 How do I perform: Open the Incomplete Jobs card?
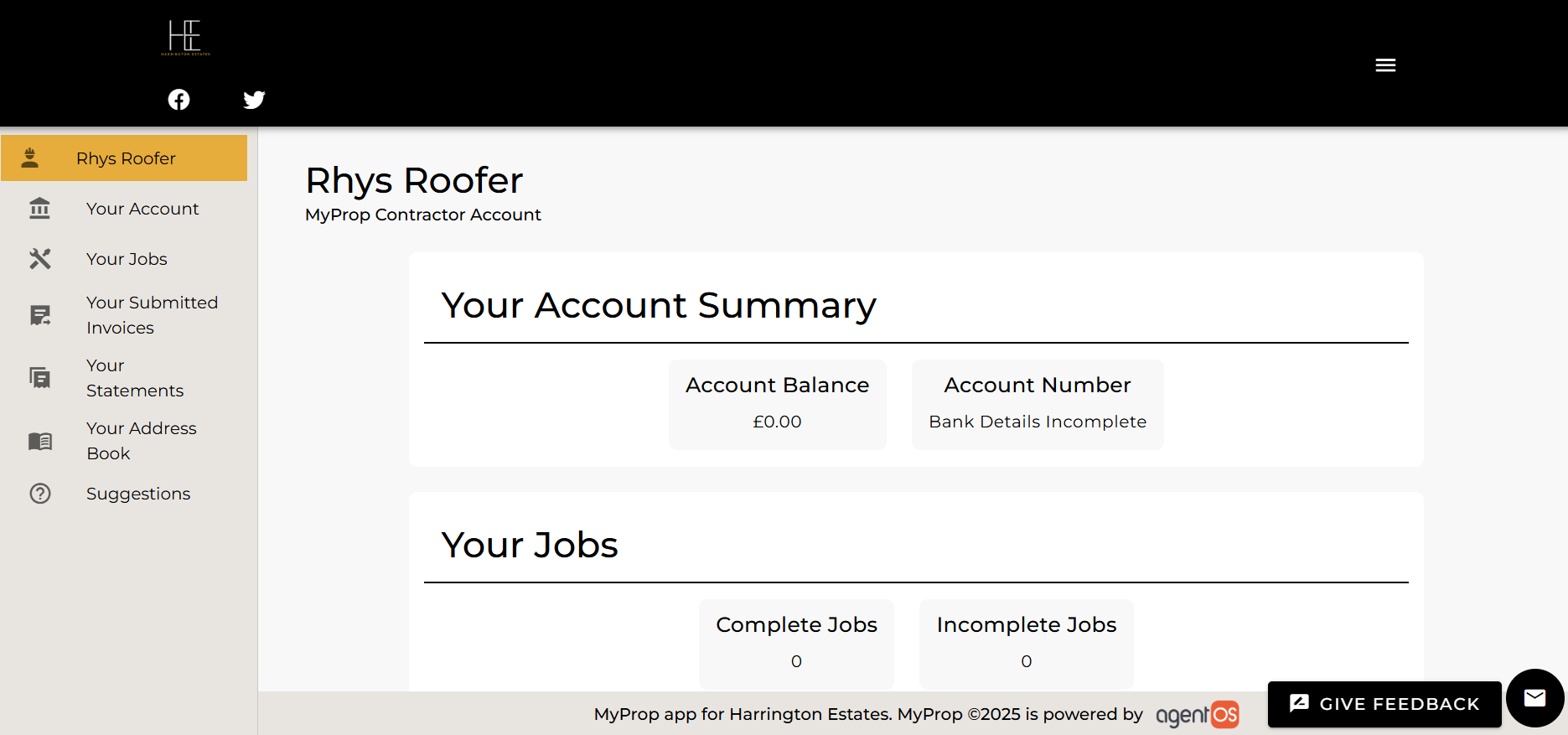(x=1027, y=644)
